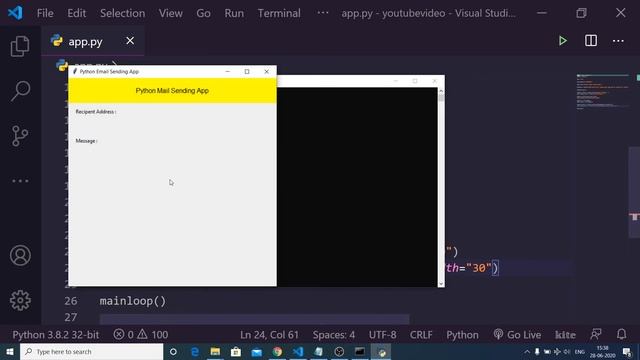
Task: Switch to Python app taskbar icon
Action: tap(381, 351)
